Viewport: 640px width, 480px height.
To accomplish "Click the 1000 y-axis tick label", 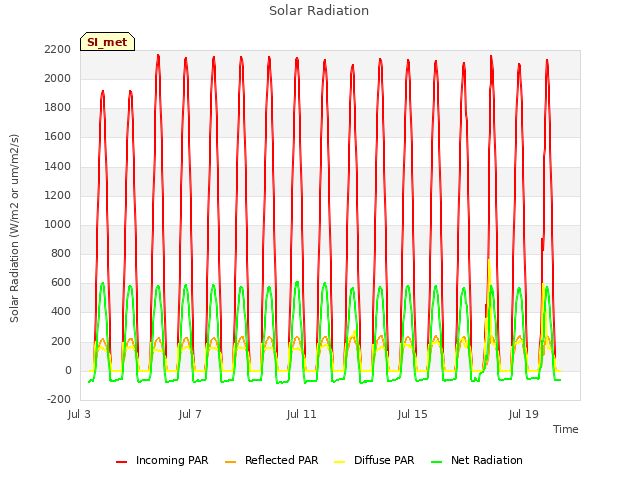I will [x=58, y=224].
